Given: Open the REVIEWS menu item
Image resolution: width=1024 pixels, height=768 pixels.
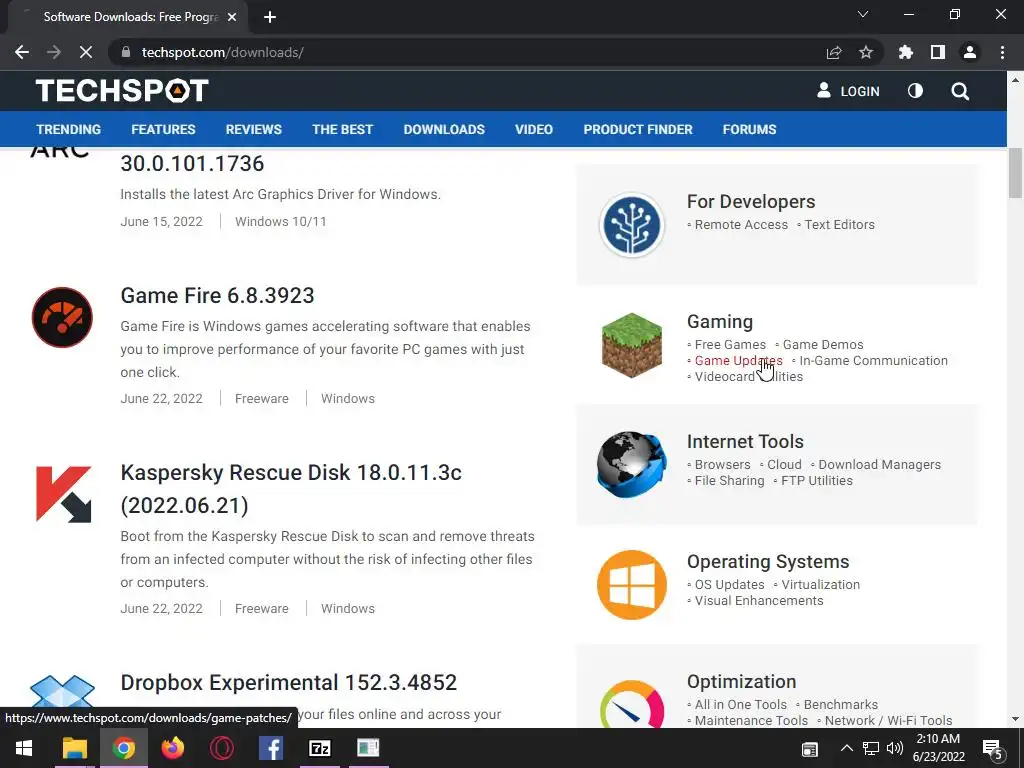Looking at the screenshot, I should pyautogui.click(x=254, y=129).
